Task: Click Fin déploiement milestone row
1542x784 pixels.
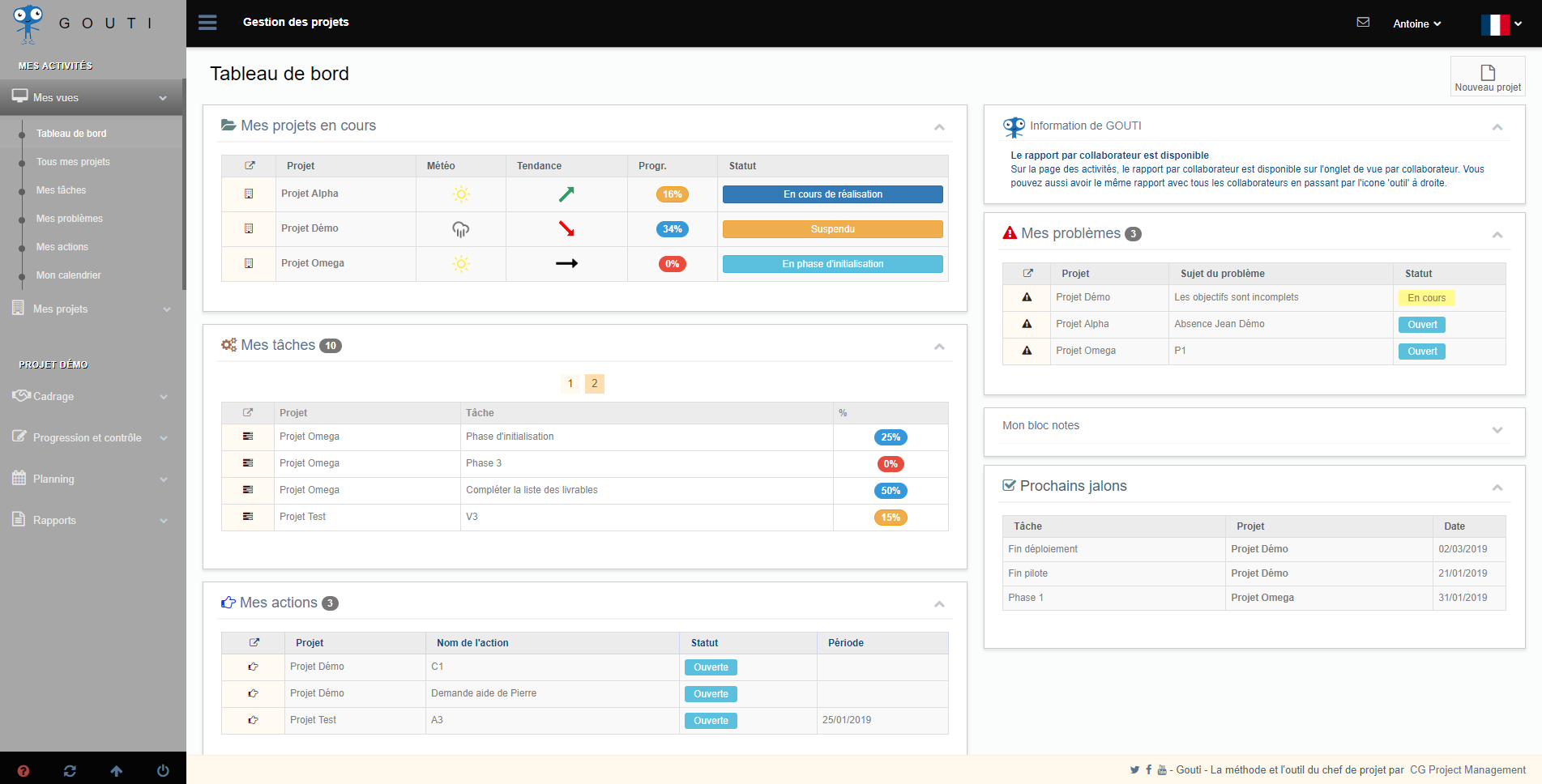Action: pyautogui.click(x=1254, y=549)
